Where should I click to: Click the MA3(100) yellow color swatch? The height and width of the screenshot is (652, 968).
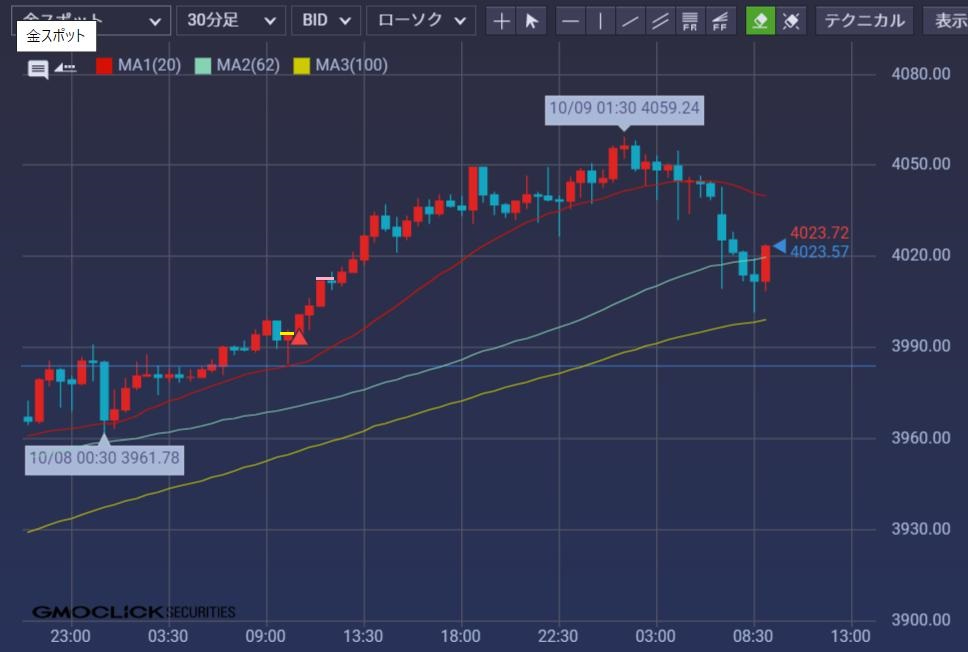(x=301, y=65)
